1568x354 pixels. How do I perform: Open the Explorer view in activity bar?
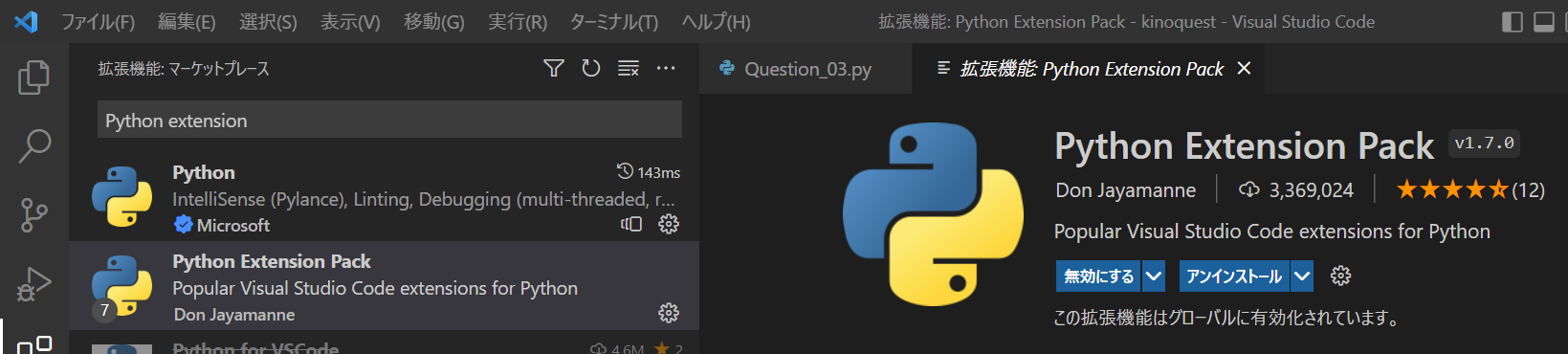(x=34, y=77)
